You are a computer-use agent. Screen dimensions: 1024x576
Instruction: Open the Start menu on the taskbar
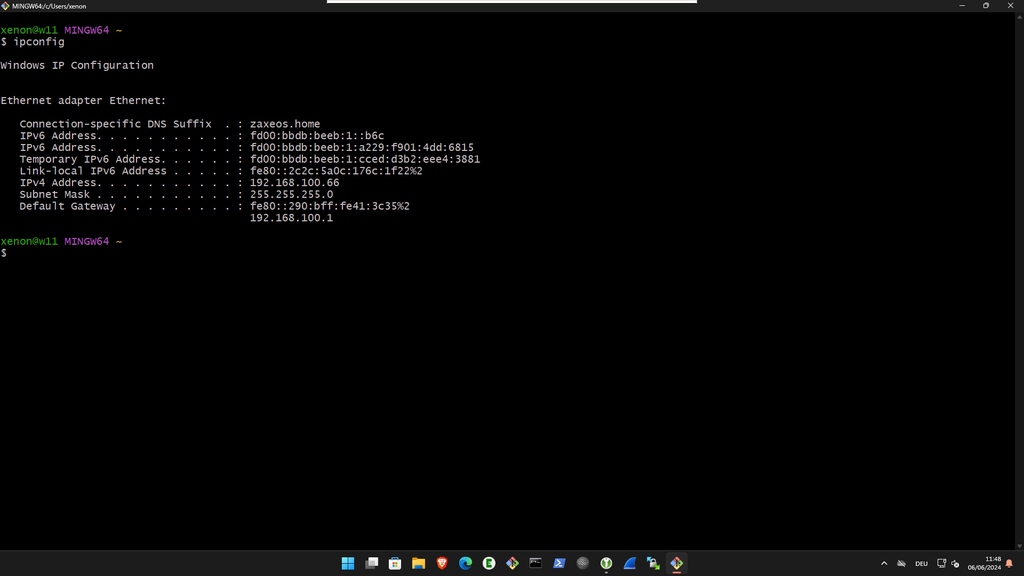[x=348, y=563]
